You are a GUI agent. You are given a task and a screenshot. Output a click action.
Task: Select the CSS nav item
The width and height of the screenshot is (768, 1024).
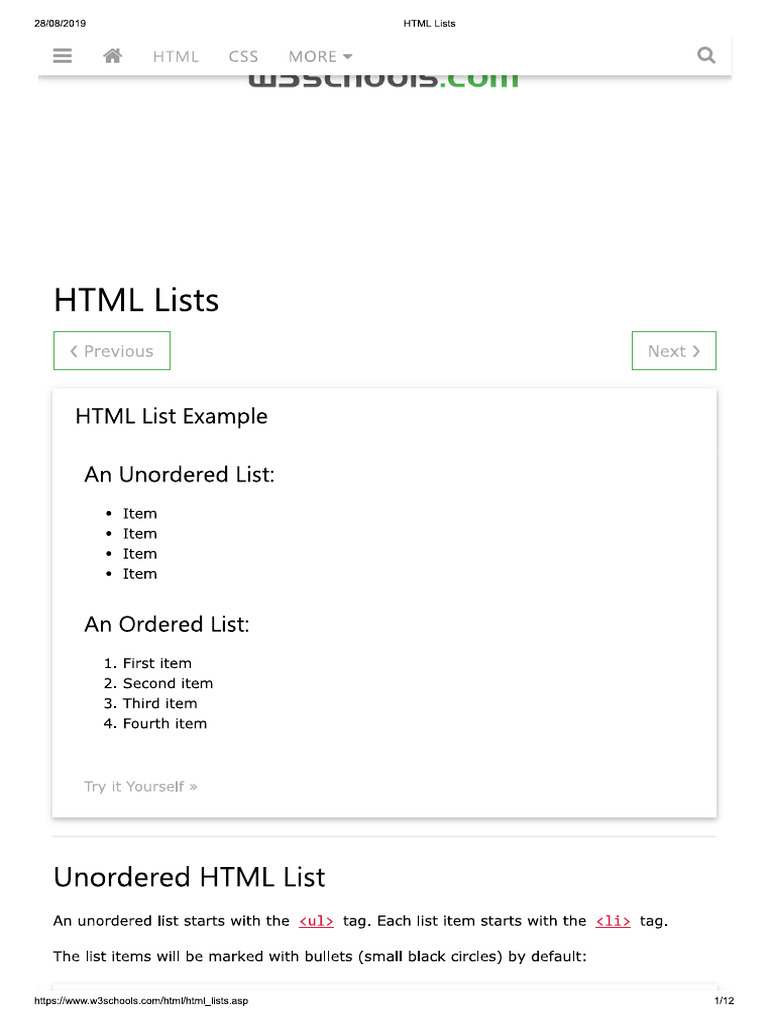(x=244, y=57)
